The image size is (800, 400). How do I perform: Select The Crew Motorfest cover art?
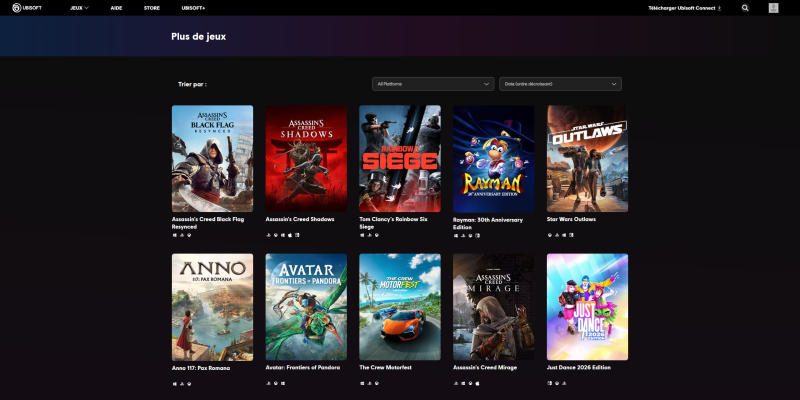[400, 307]
